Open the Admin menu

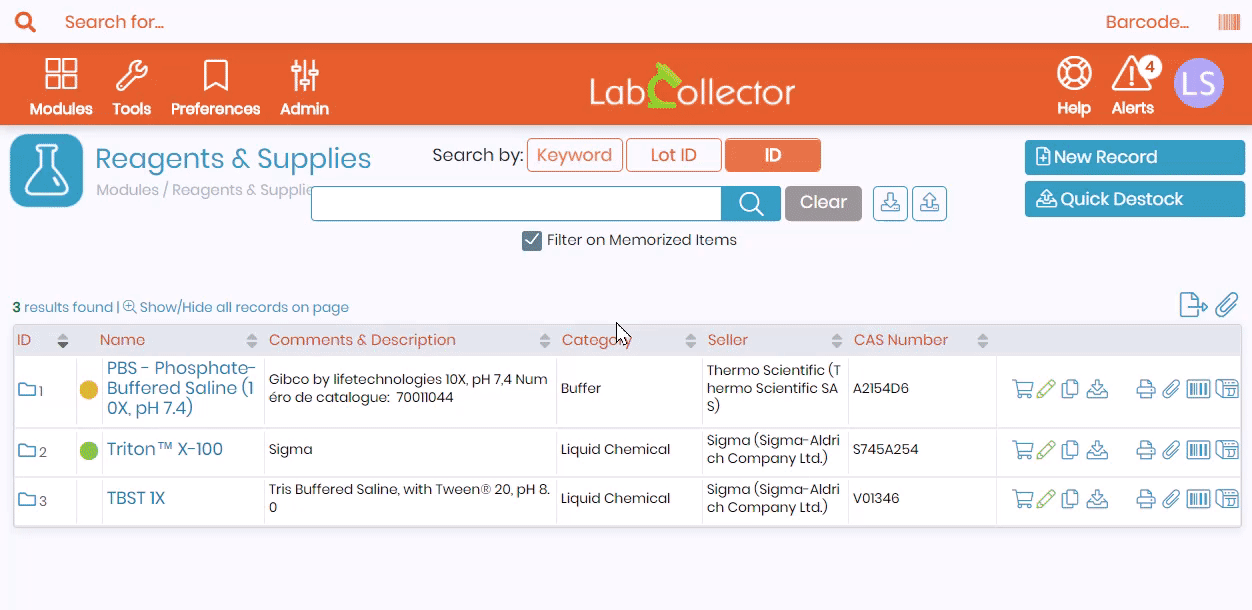(x=304, y=86)
